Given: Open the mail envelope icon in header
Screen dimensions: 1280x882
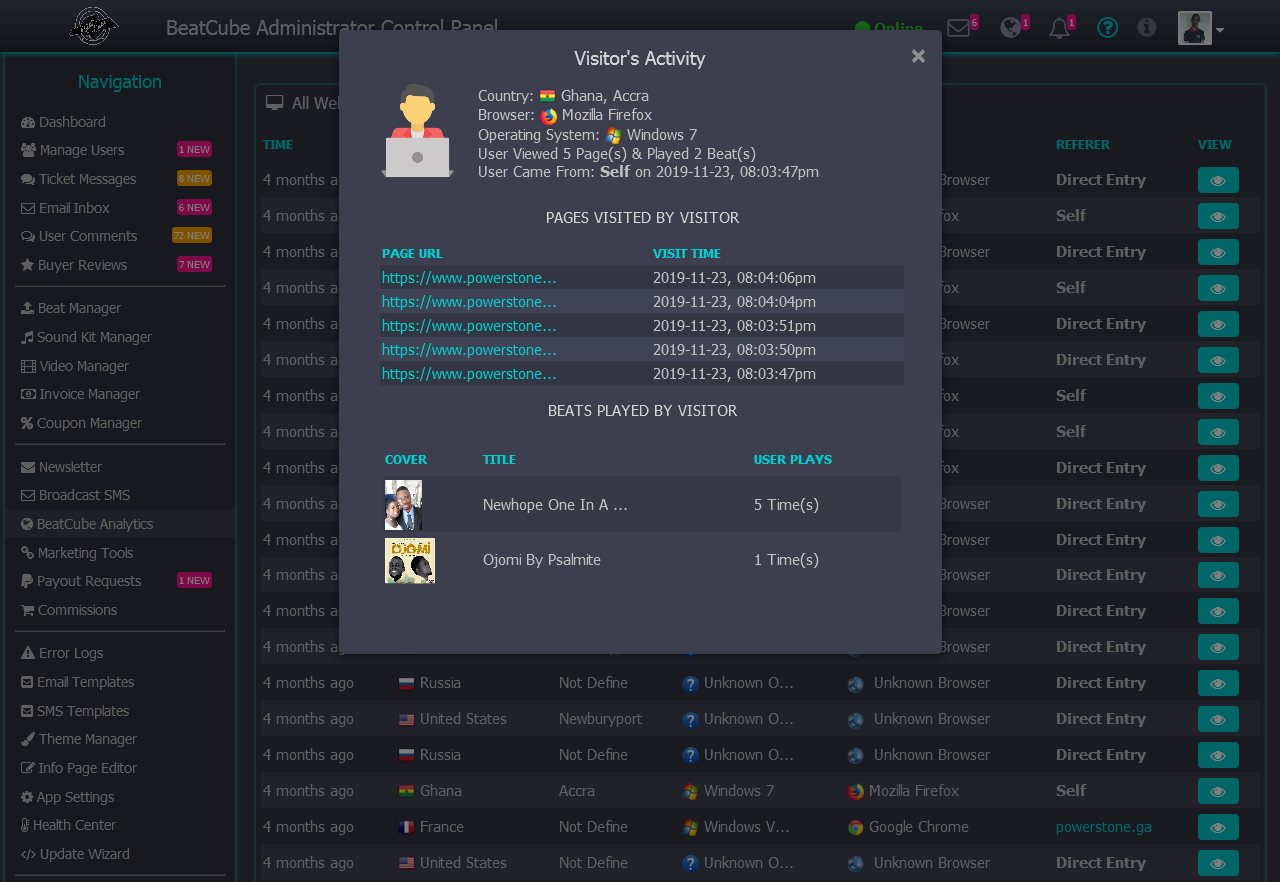Looking at the screenshot, I should click(959, 28).
